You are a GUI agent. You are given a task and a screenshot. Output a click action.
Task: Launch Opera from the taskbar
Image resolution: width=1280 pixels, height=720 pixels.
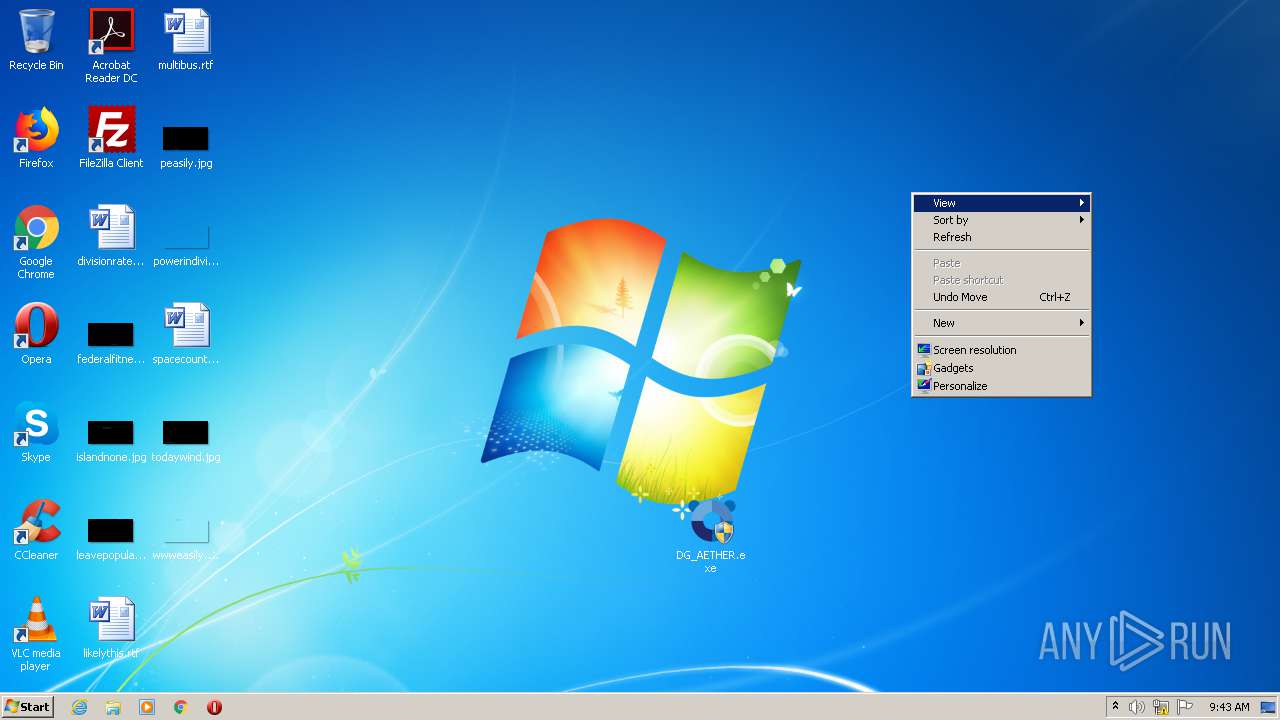click(x=214, y=707)
